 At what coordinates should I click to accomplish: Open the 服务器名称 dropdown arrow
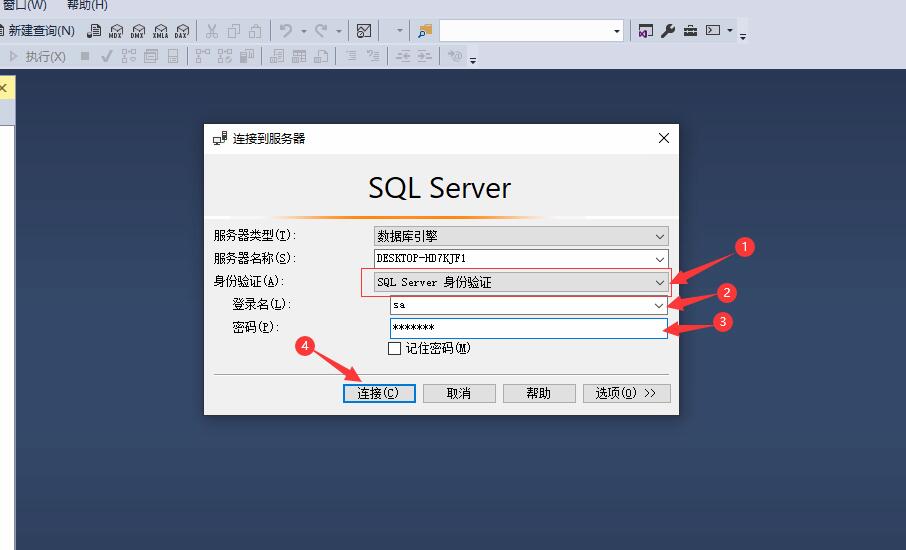click(x=659, y=259)
